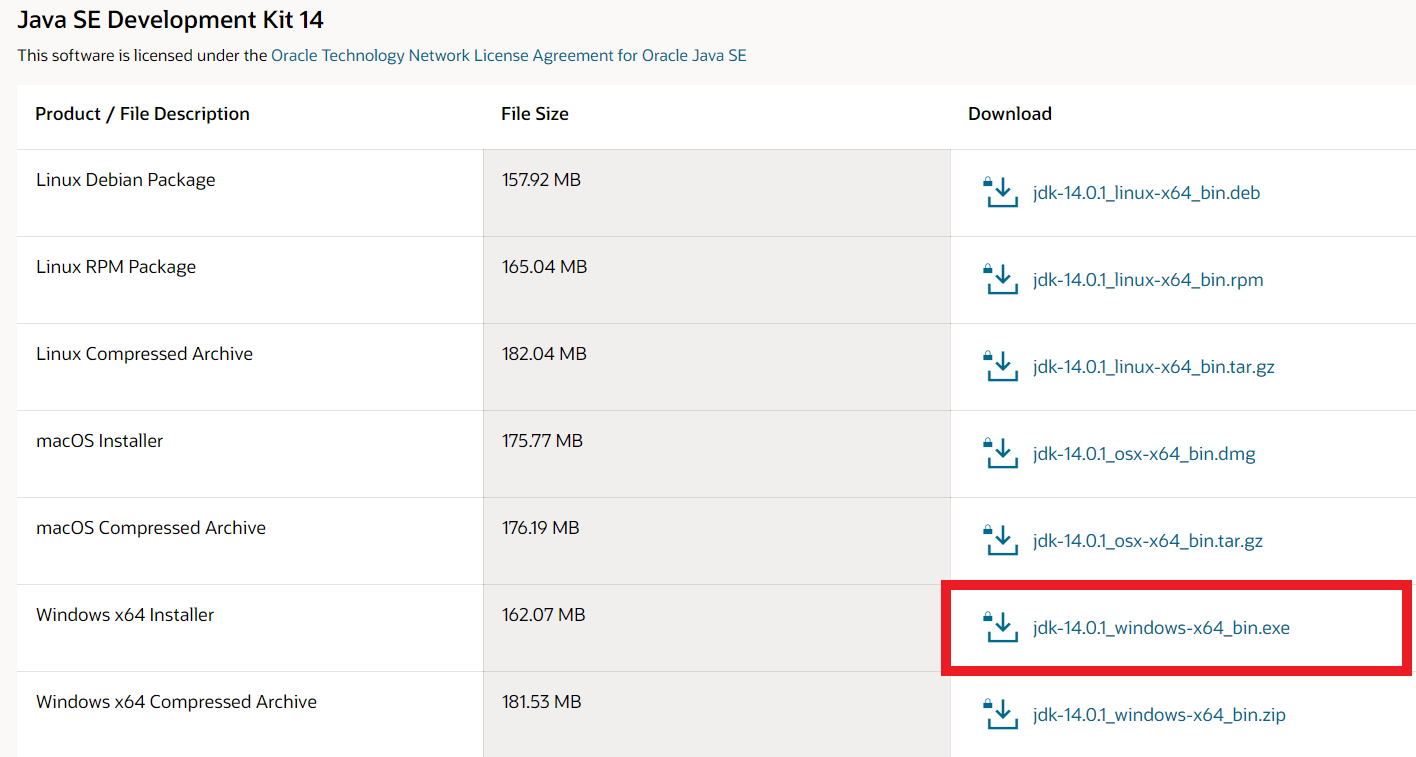The height and width of the screenshot is (757, 1416).
Task: Click the File Size column header
Action: [x=535, y=114]
